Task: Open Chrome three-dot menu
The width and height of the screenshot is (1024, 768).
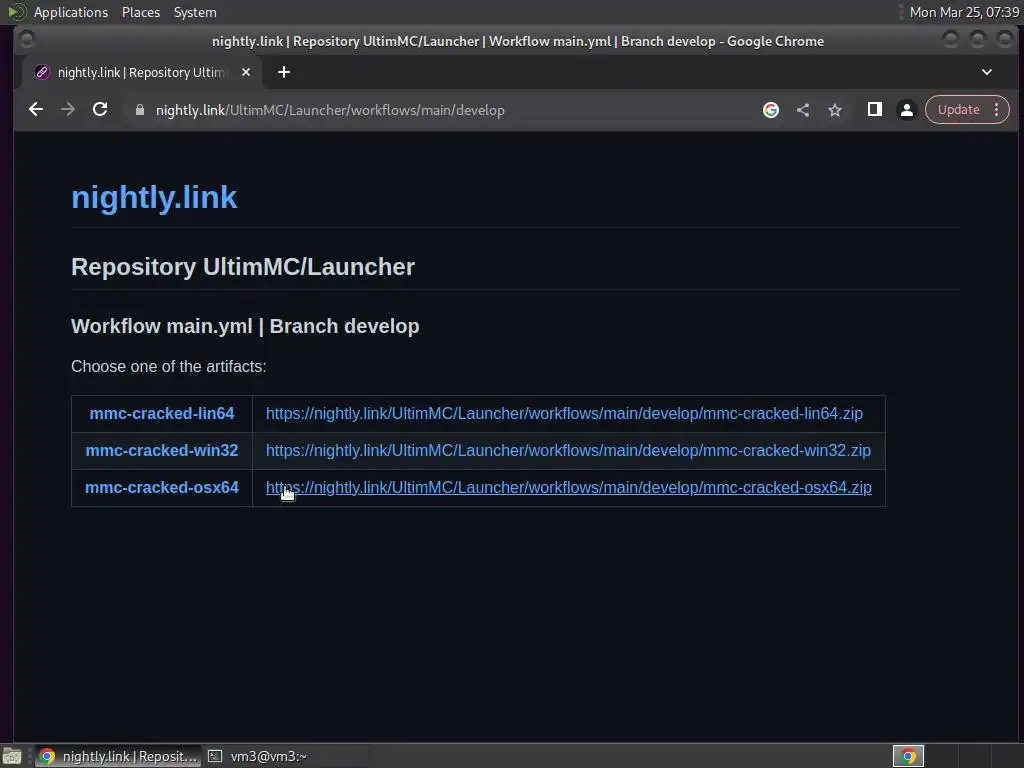Action: point(997,110)
